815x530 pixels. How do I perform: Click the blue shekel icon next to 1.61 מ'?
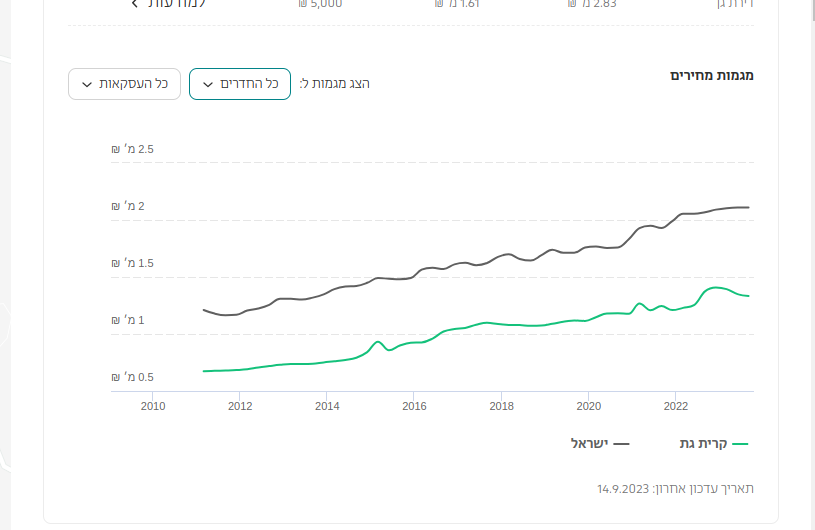pyautogui.click(x=439, y=4)
